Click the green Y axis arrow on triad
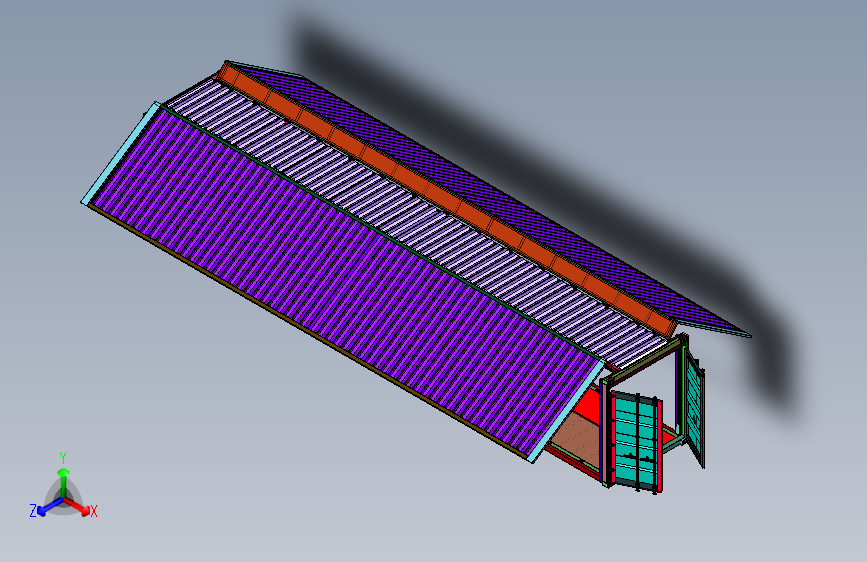Screen dimensions: 867x562 tap(64, 481)
